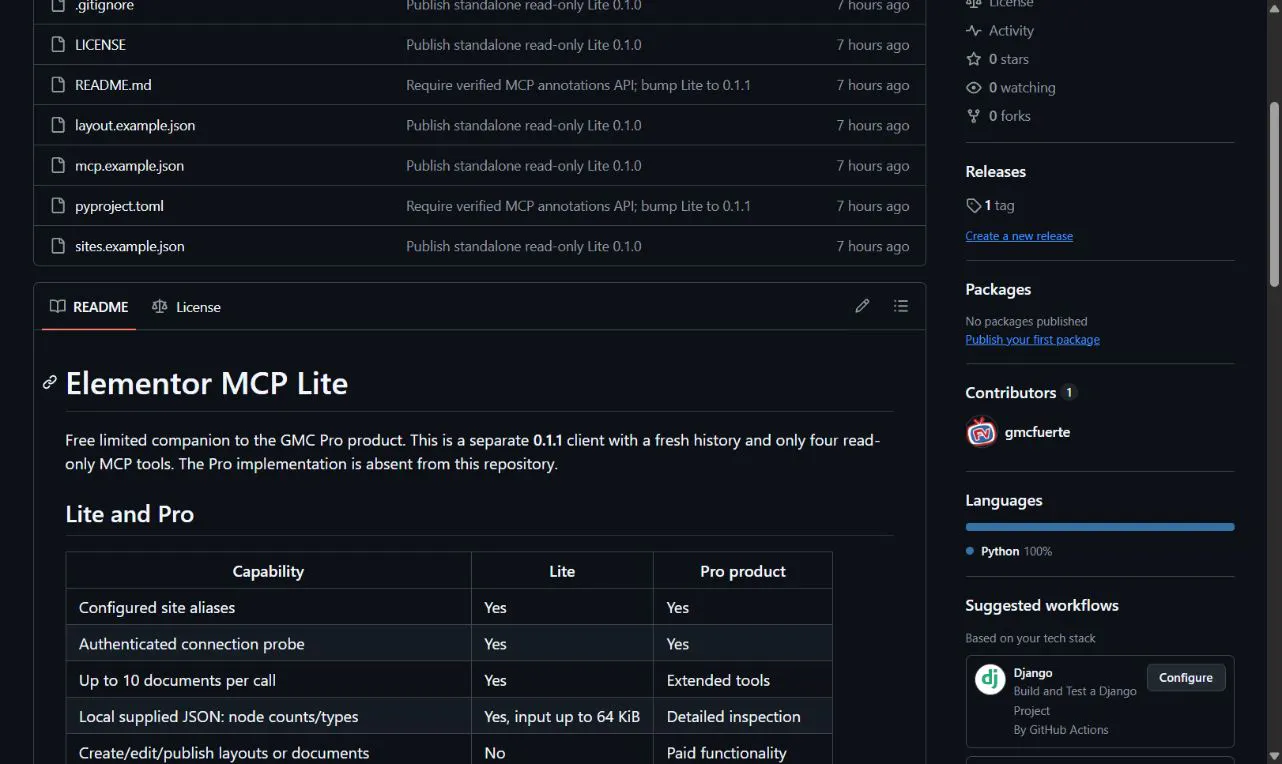Click the LICENSE file icon
This screenshot has height=764, width=1282.
58,45
